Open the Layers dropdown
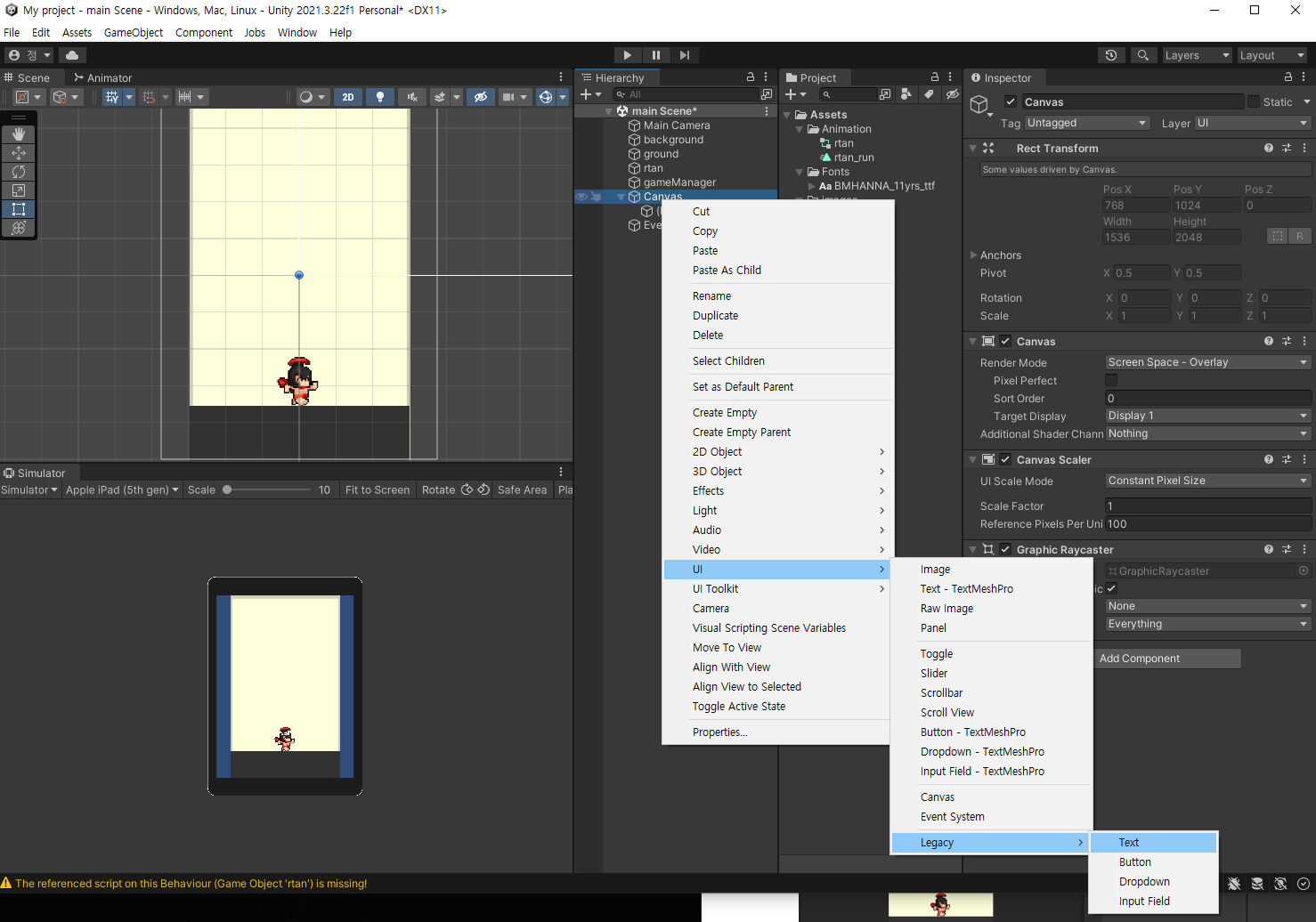1316x922 pixels. [1198, 55]
